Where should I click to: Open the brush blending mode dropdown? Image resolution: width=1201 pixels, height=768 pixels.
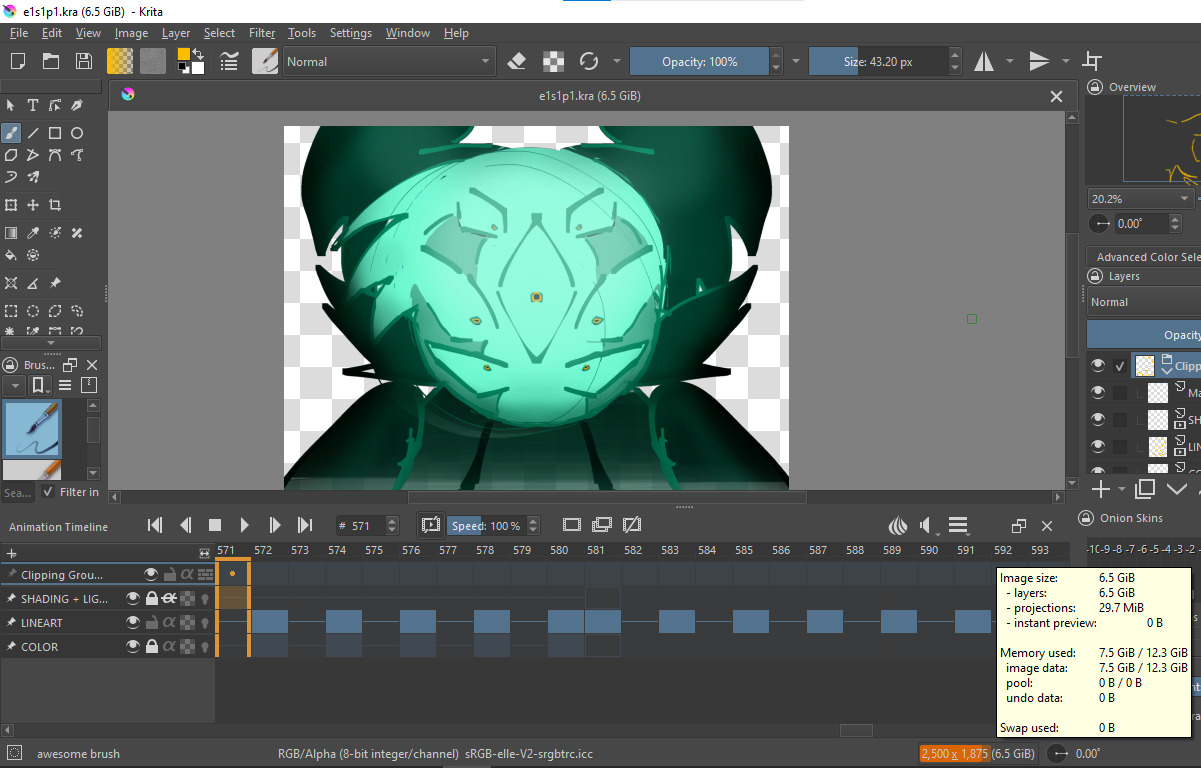click(x=389, y=61)
